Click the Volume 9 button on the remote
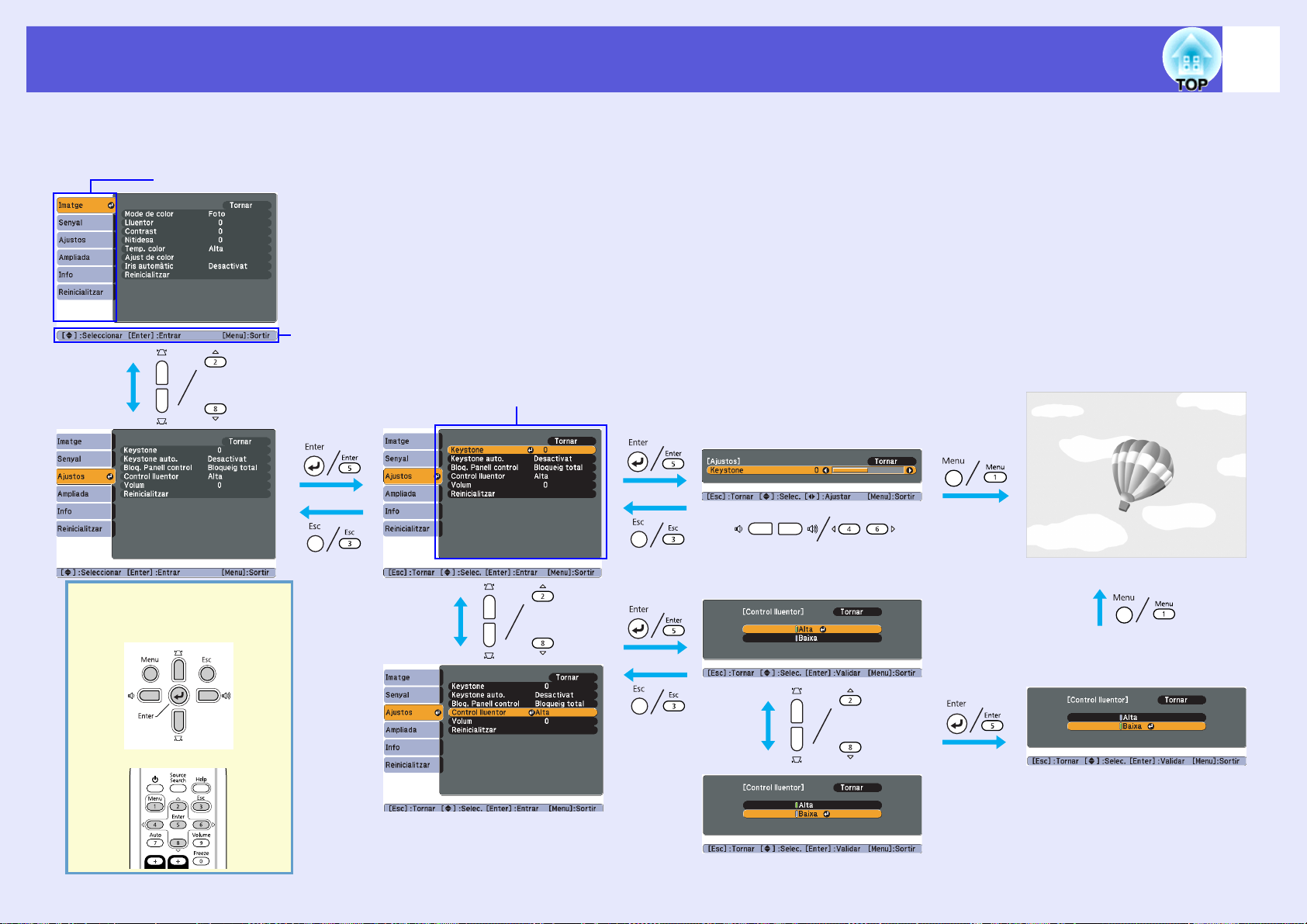This screenshot has width=1307, height=924. click(201, 843)
